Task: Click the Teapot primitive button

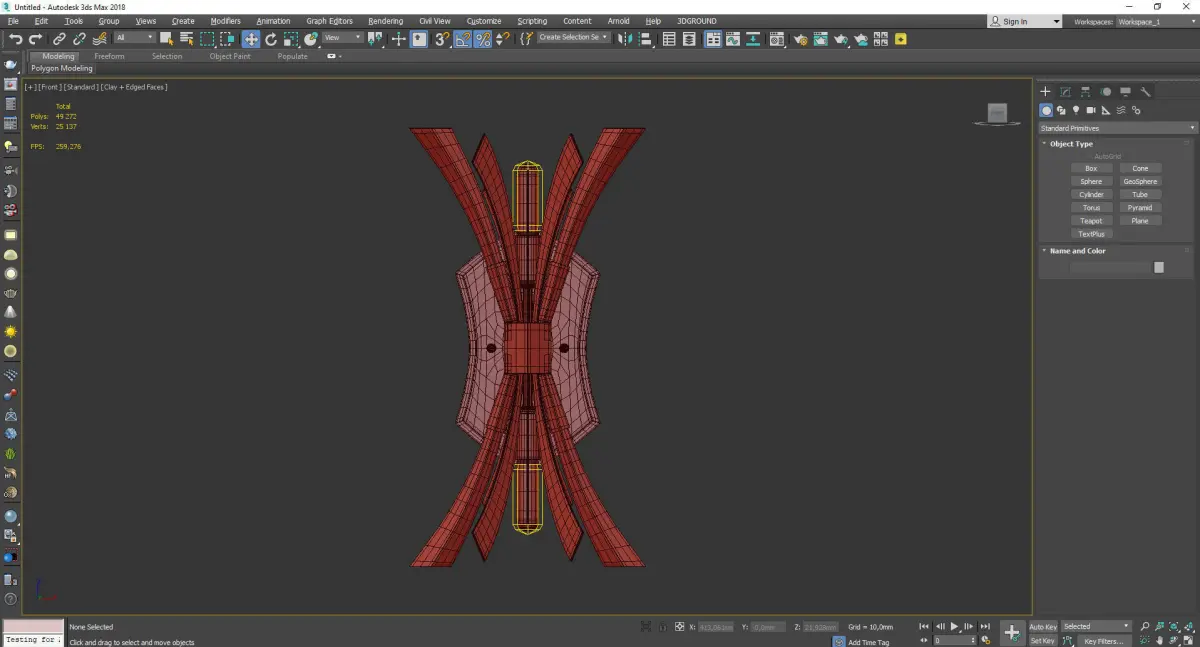Action: pos(1091,221)
